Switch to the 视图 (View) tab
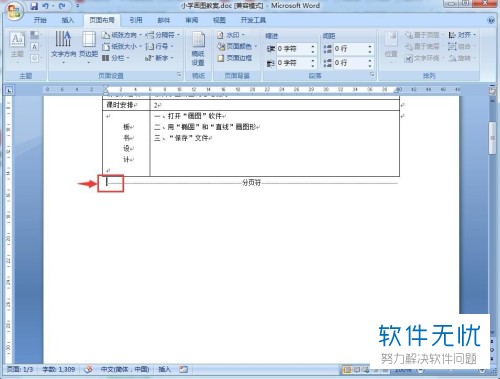The image size is (500, 379). 219,20
